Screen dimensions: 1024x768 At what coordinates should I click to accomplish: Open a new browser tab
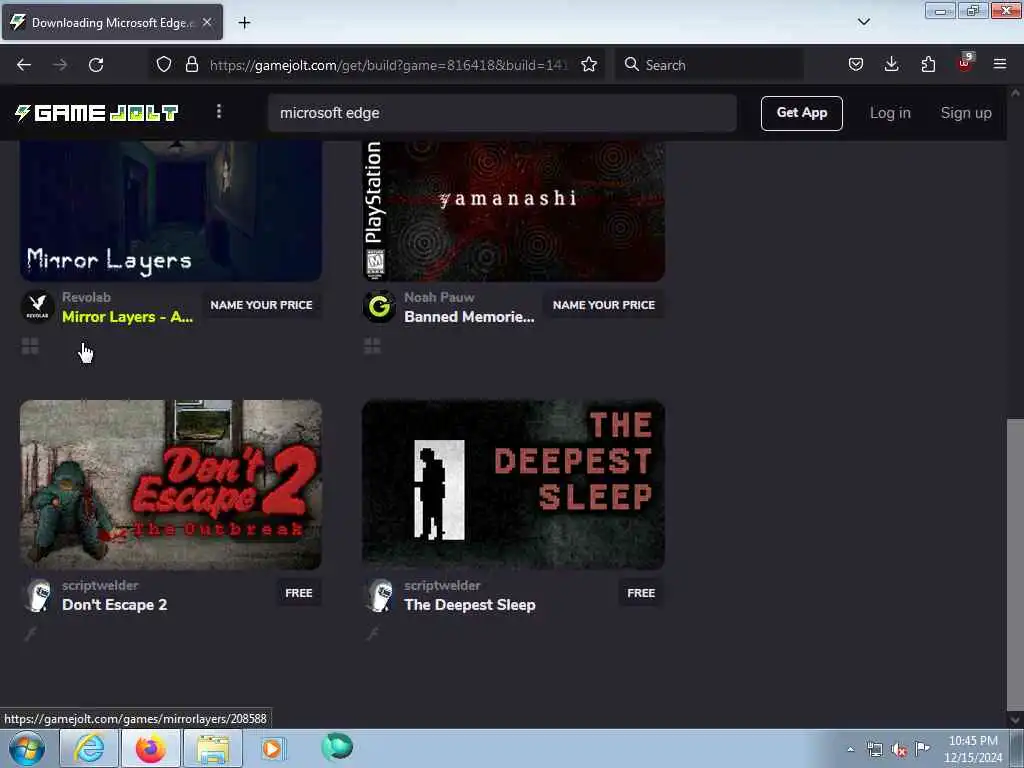(x=244, y=23)
